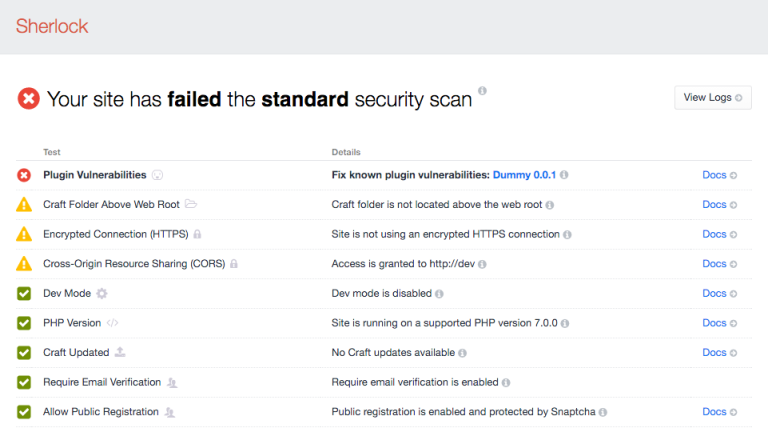Screen dimensions: 768x432
Task: Click lock icon beside Encrypted Connection (HTTPS)
Action: click(x=197, y=234)
